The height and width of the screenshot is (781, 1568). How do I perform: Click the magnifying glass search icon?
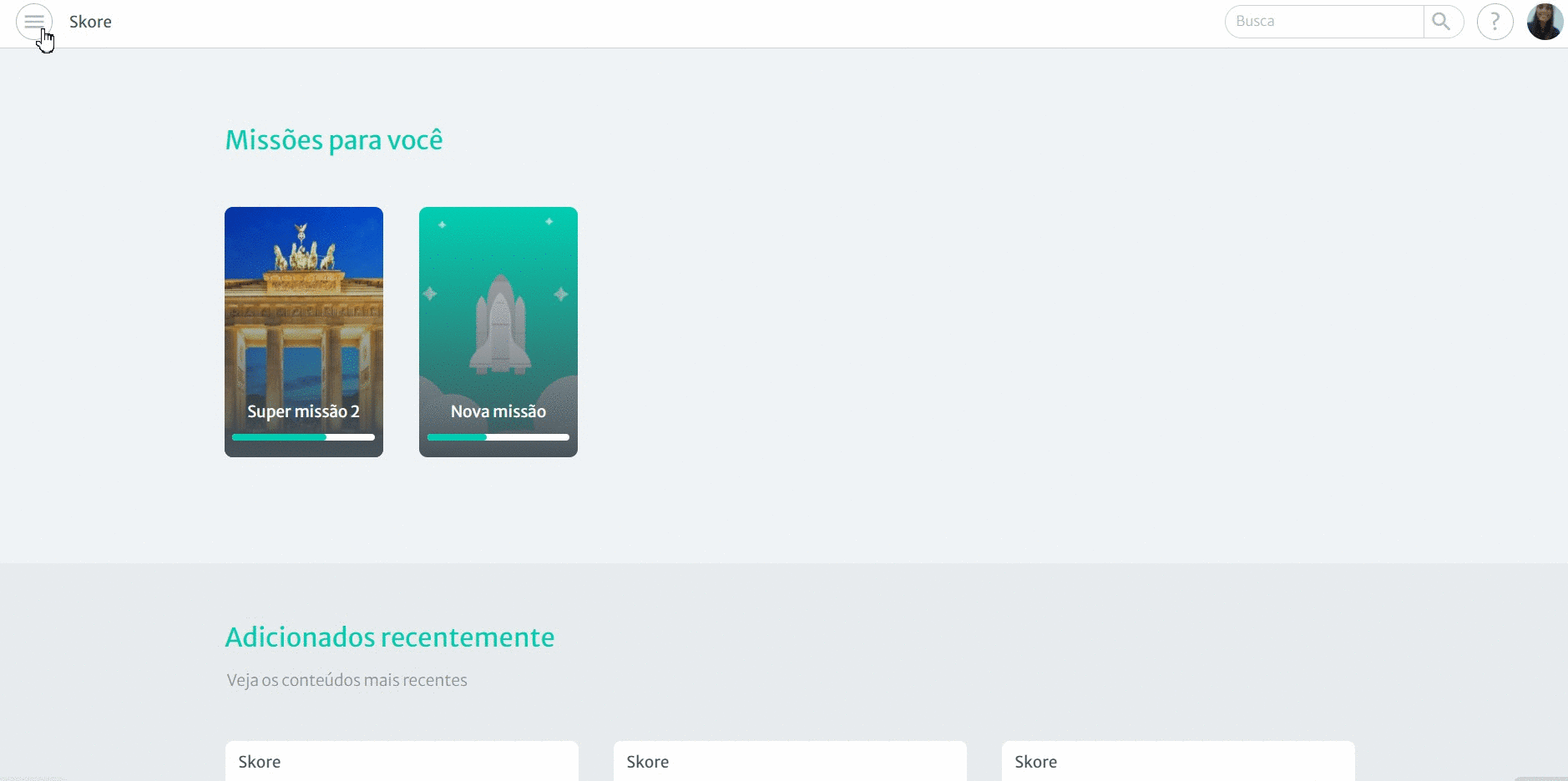[x=1442, y=22]
